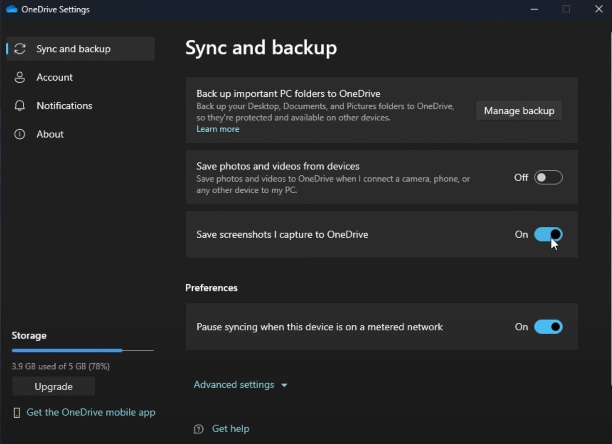
Task: Click 'Back up important PC folders to OneDrive' title
Action: pyautogui.click(x=288, y=94)
